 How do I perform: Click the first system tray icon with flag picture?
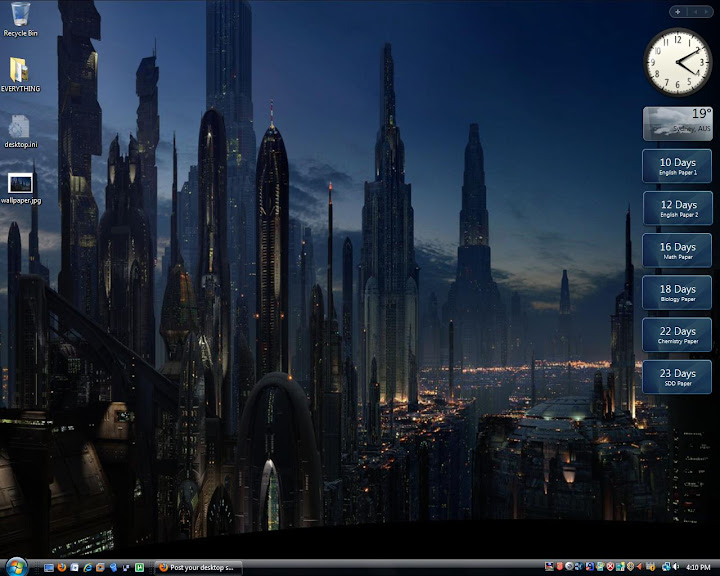pos(549,566)
